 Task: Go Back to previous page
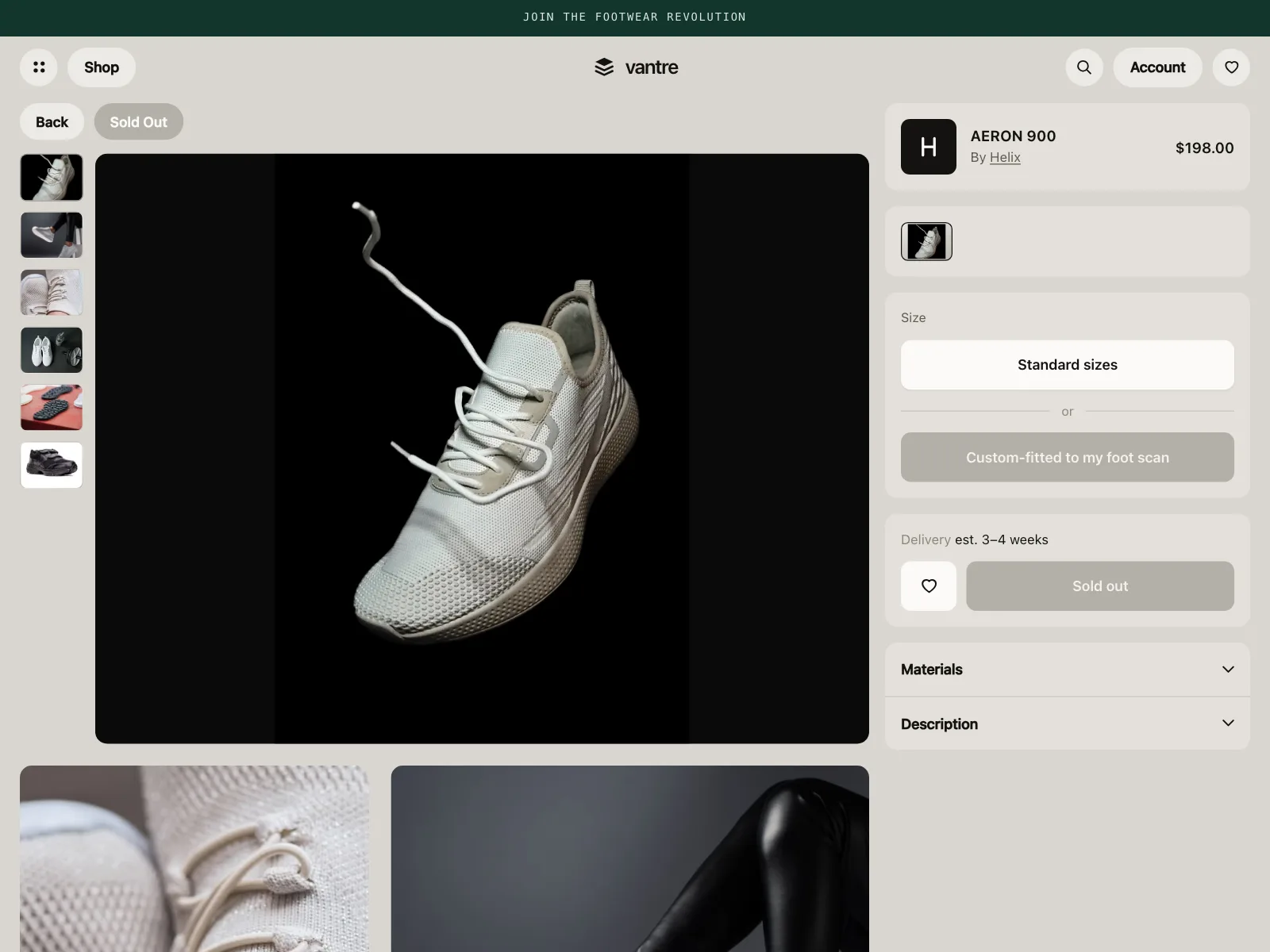pyautogui.click(x=52, y=122)
